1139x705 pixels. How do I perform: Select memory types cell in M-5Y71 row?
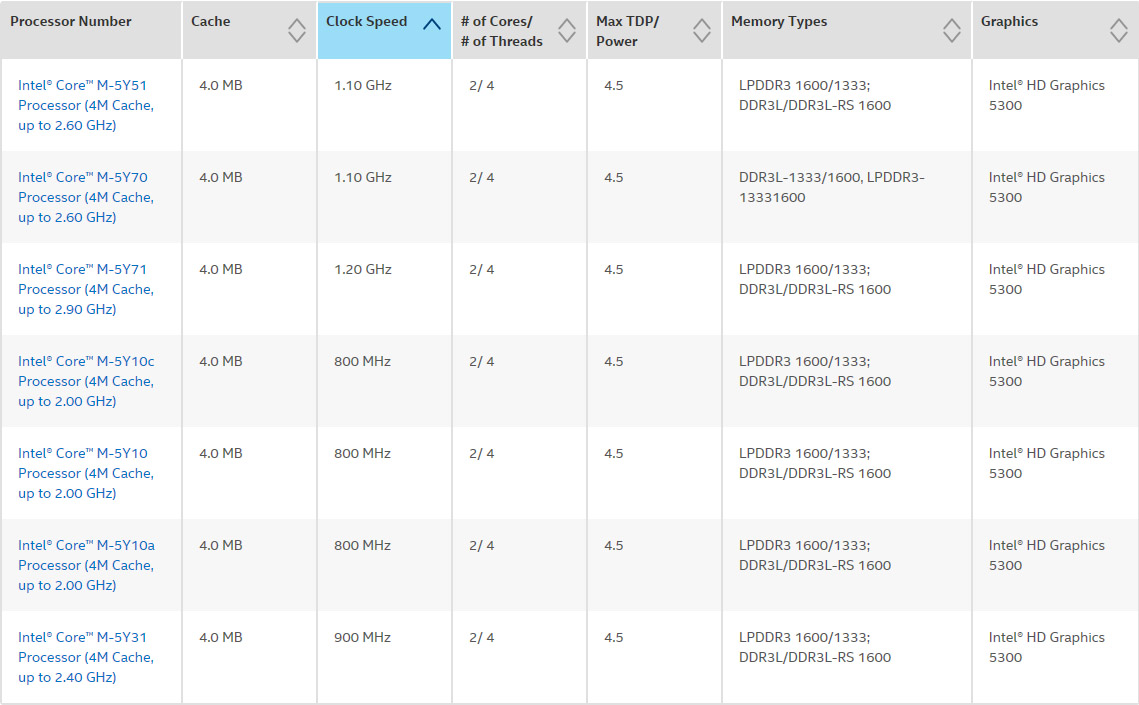click(815, 280)
